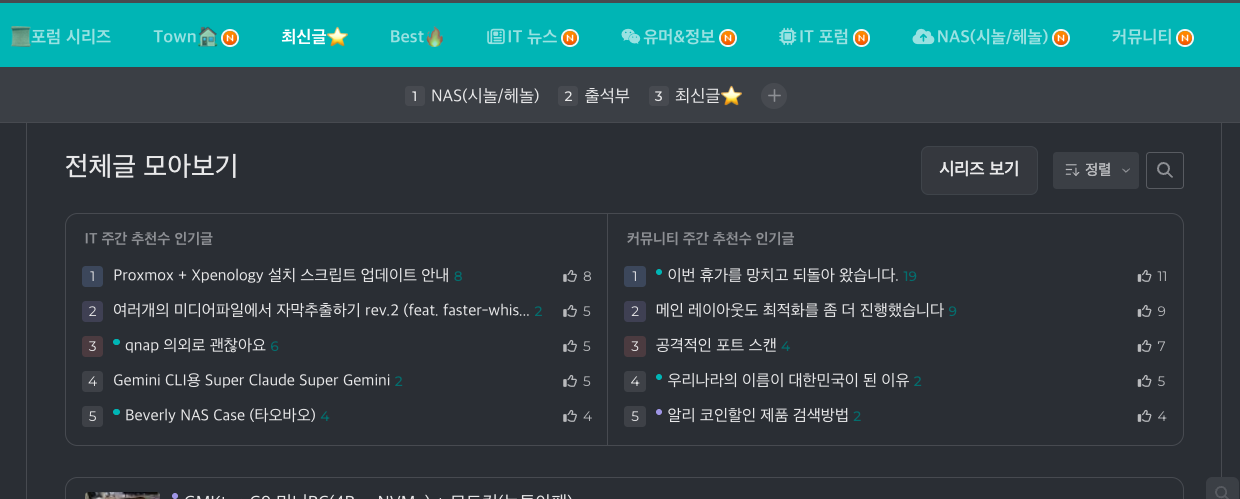Click the chip icon on IT 포럼 tab
The image size is (1240, 499).
coord(787,37)
